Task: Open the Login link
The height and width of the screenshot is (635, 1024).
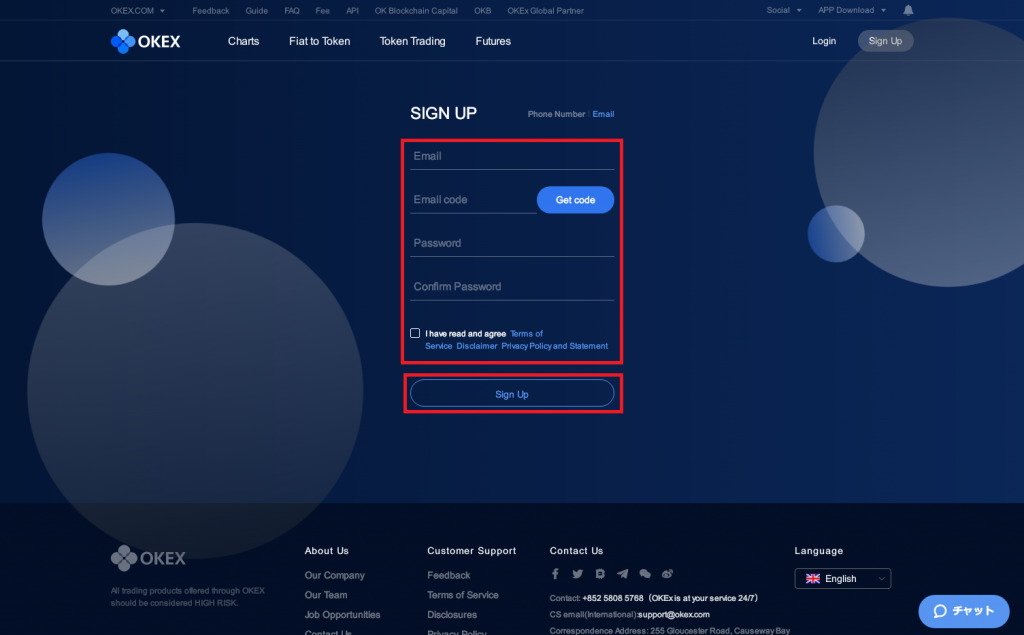Action: pyautogui.click(x=824, y=41)
